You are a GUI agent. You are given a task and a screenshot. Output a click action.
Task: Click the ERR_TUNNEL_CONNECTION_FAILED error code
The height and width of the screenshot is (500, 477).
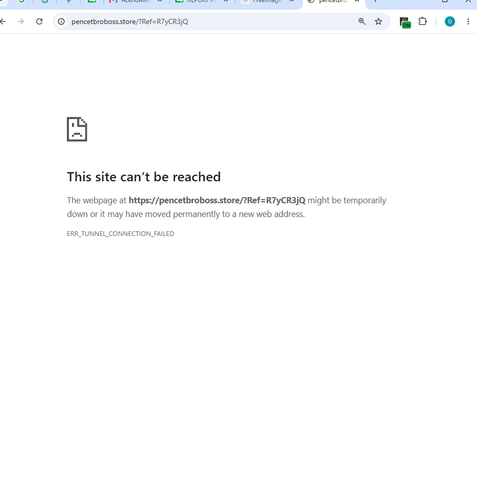point(120,234)
